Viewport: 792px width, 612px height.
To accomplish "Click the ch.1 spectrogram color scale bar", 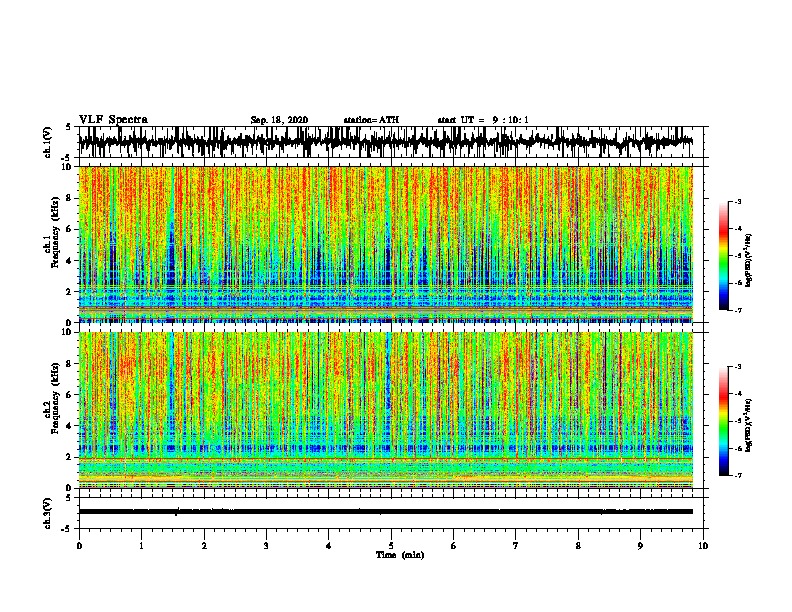I will tap(724, 256).
